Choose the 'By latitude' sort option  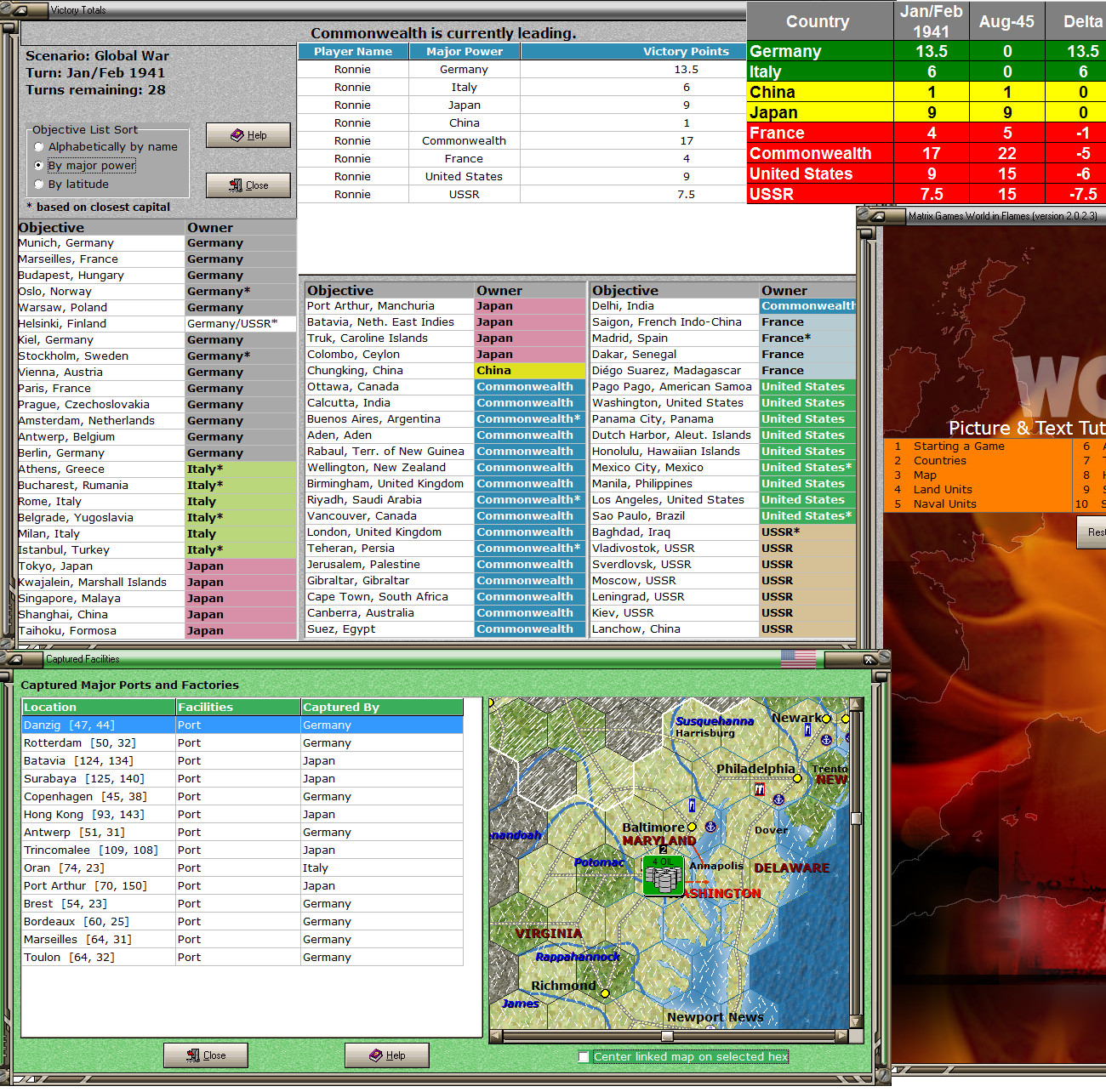(x=38, y=184)
